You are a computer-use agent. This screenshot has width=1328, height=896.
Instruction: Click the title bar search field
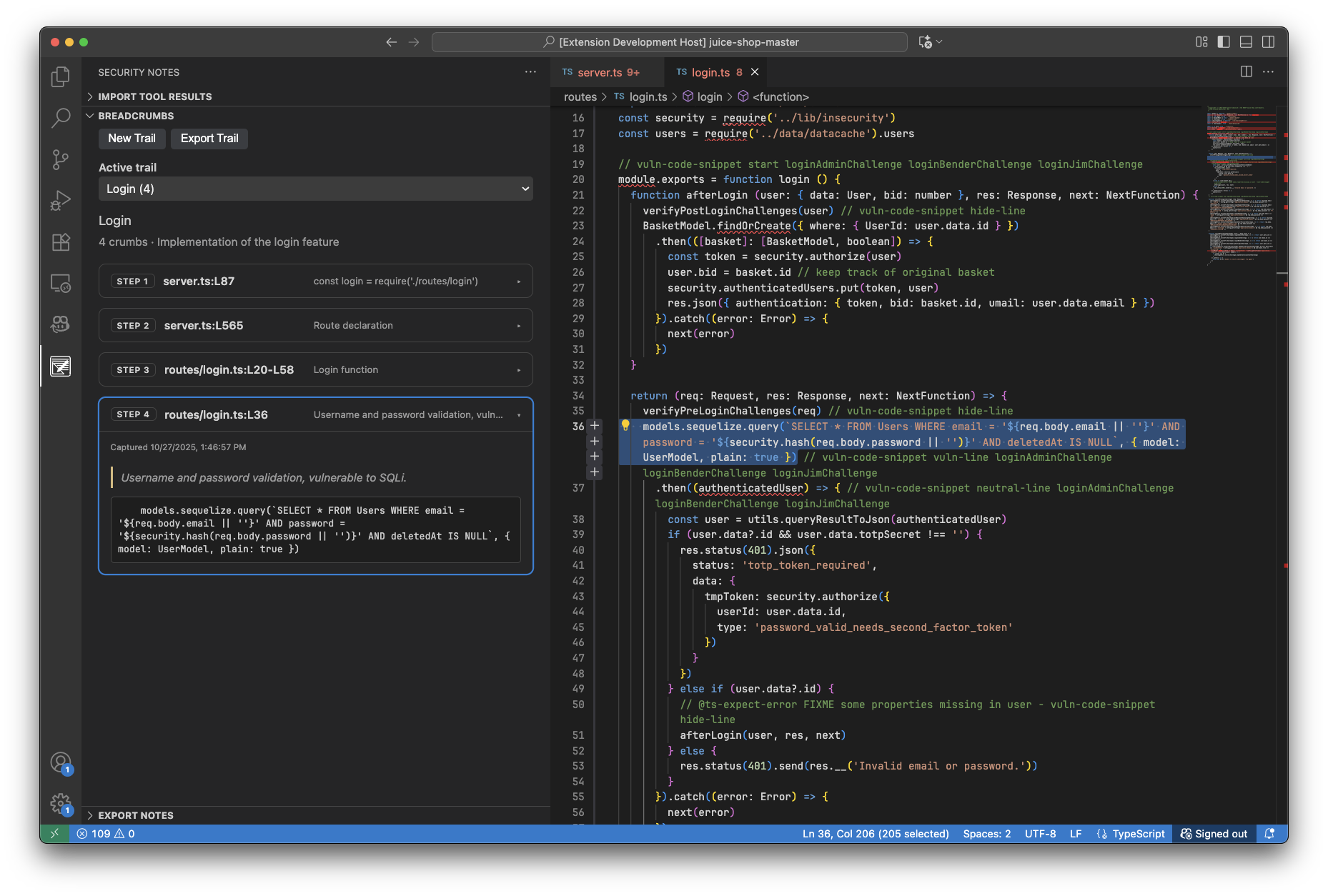point(670,42)
